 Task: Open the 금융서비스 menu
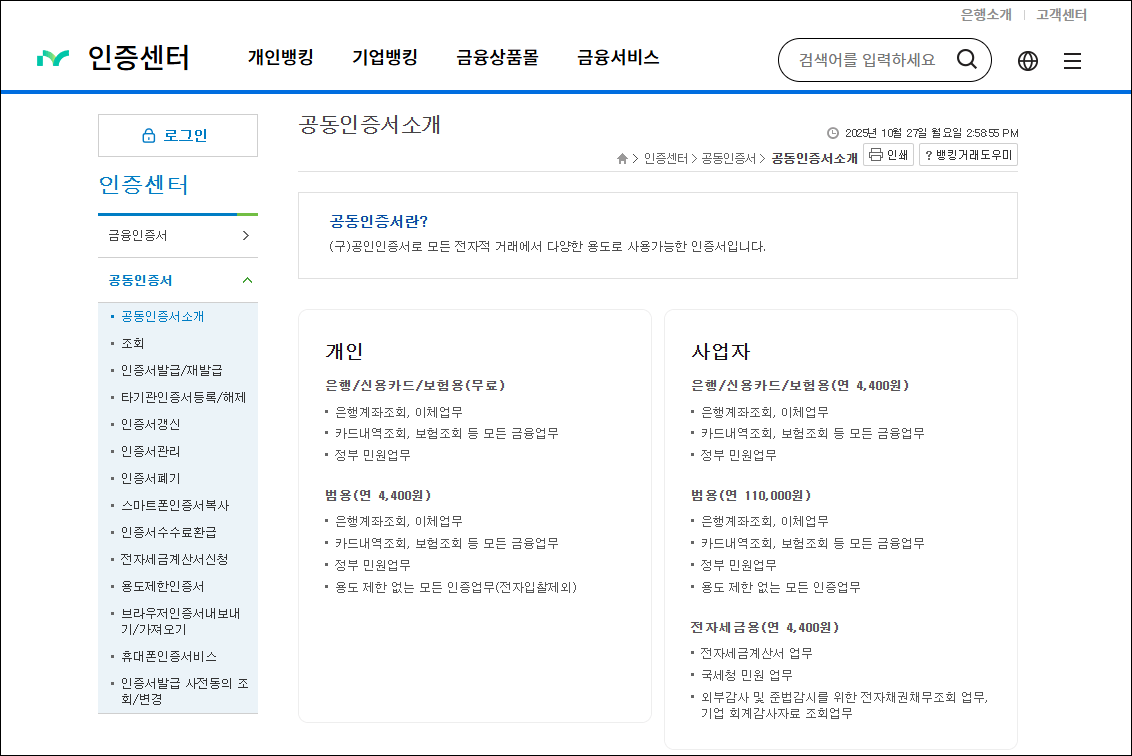pos(617,57)
